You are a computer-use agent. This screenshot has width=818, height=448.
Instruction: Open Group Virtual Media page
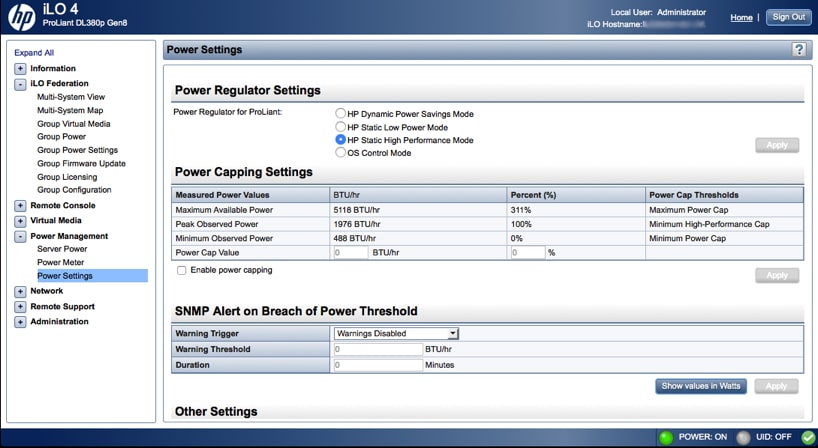click(74, 124)
